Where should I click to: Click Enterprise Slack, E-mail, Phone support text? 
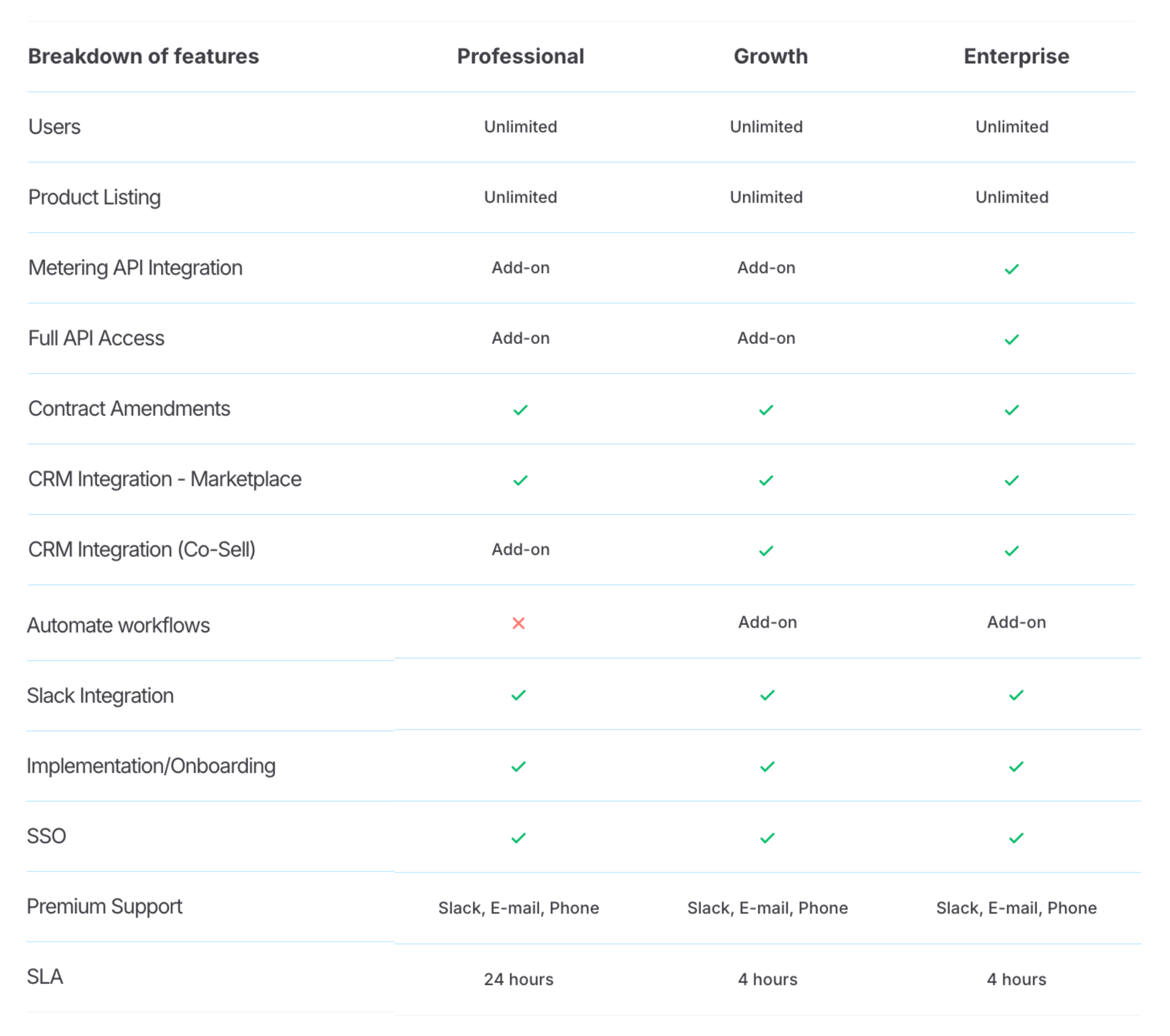[x=1016, y=907]
